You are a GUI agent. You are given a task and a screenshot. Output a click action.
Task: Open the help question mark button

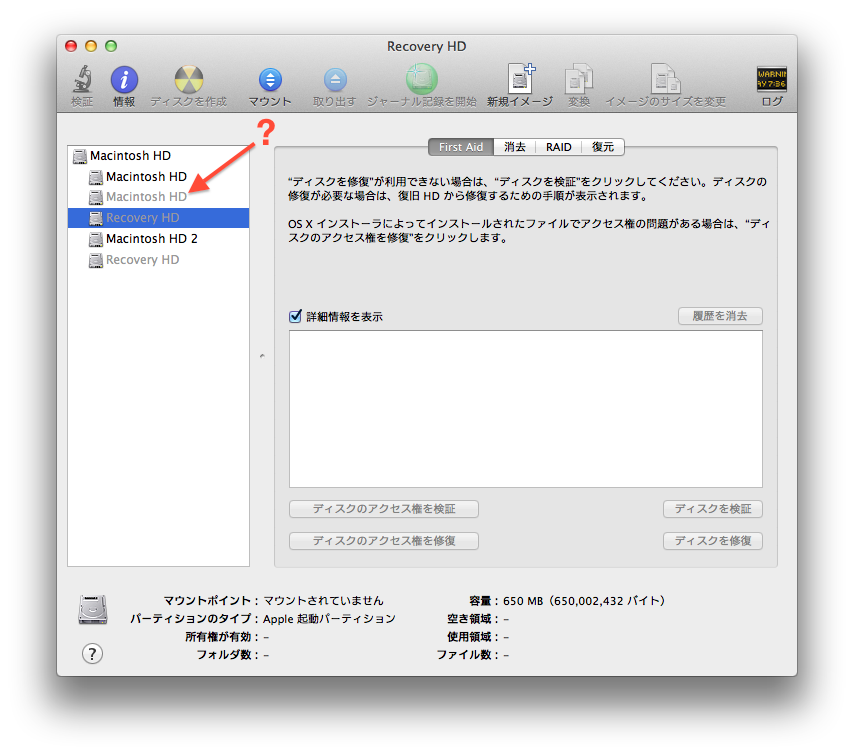(92, 654)
